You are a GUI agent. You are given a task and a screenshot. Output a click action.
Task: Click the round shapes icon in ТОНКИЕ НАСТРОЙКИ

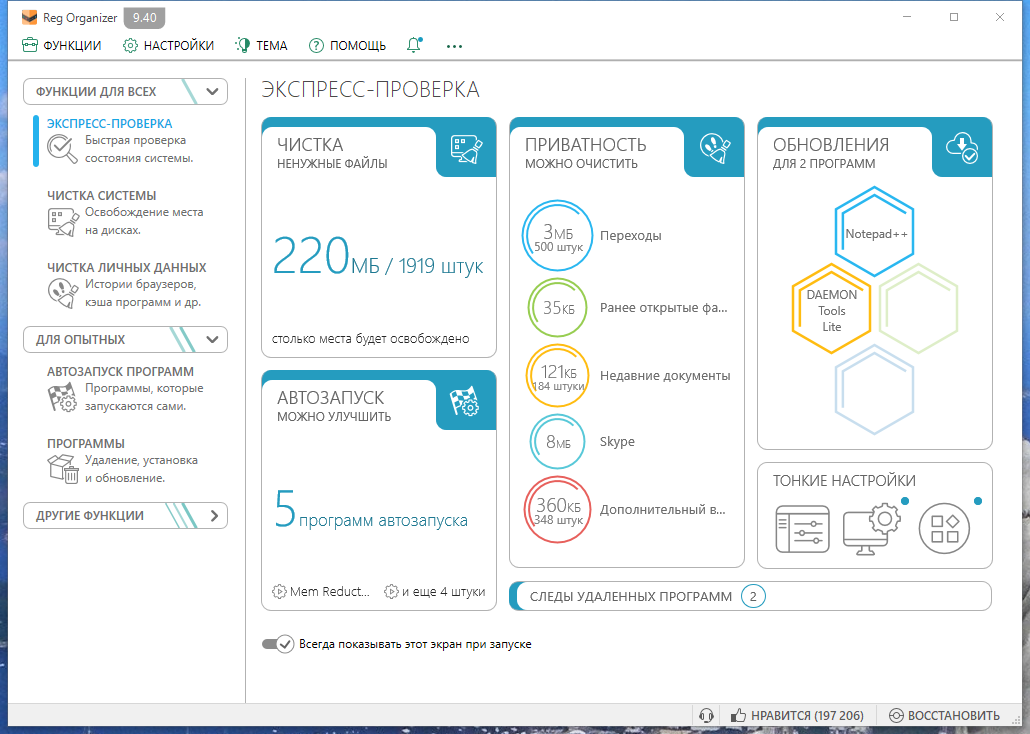944,531
